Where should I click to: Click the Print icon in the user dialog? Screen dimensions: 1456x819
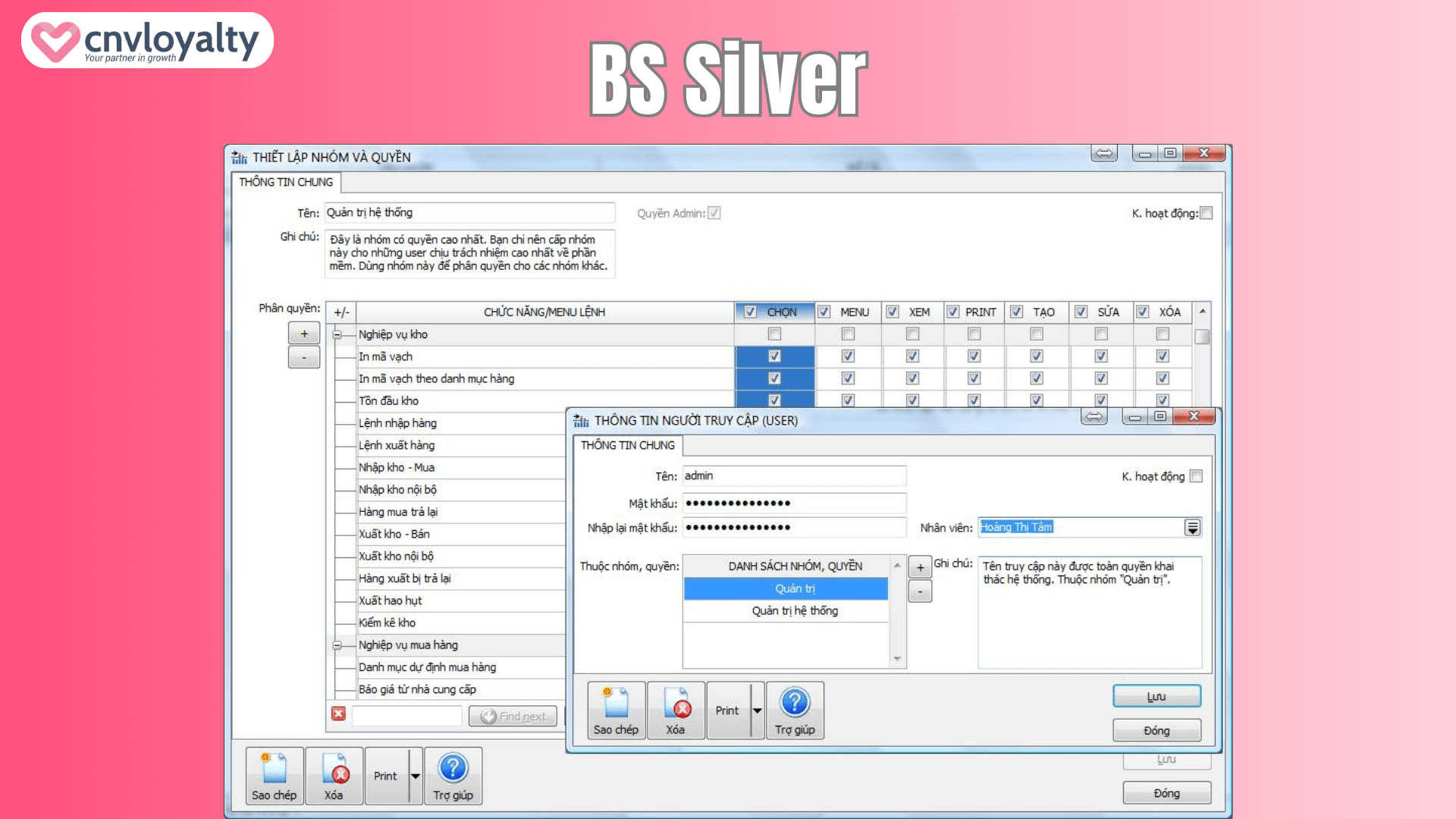pyautogui.click(x=726, y=709)
